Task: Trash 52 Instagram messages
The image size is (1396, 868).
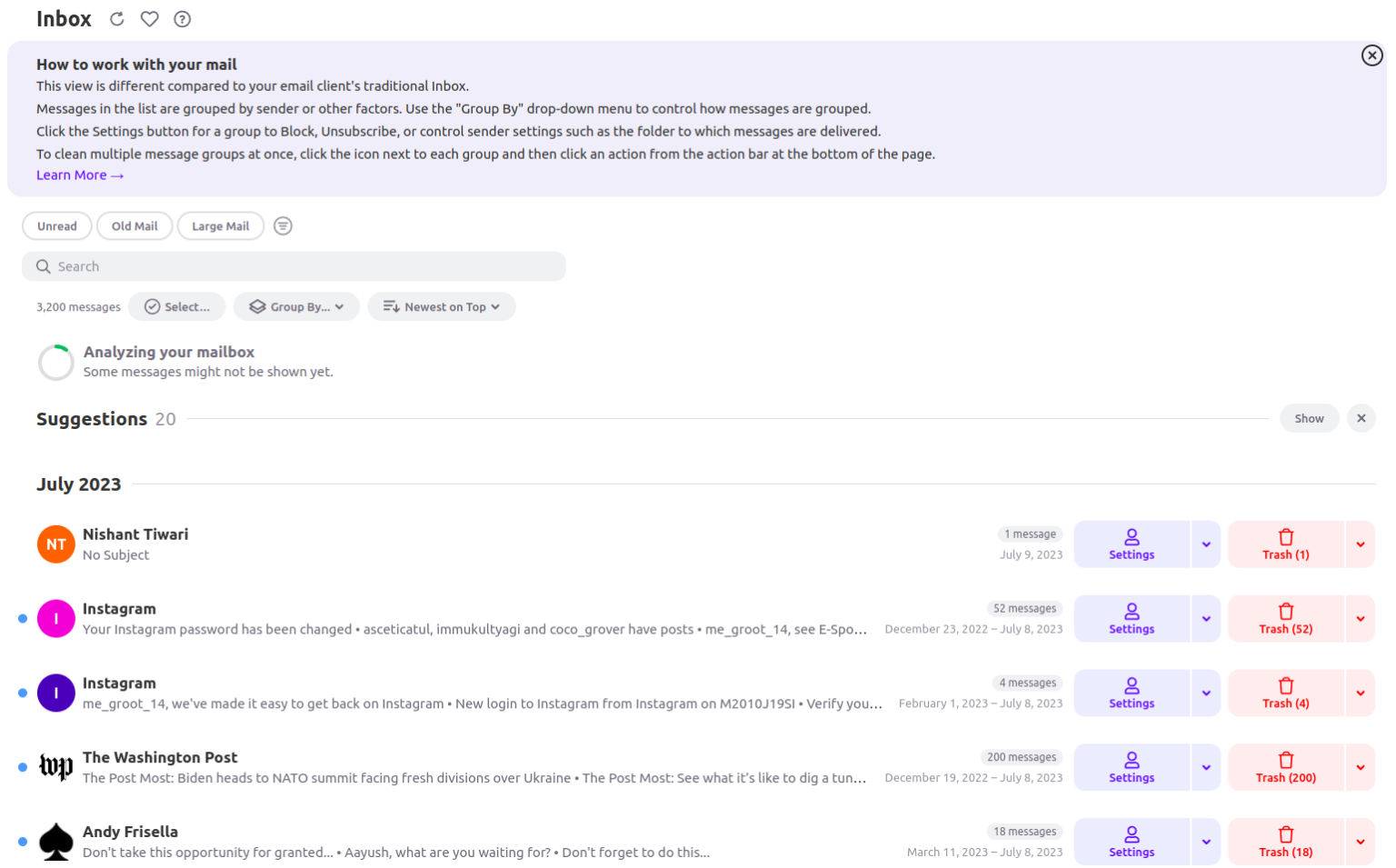Action: tap(1286, 619)
